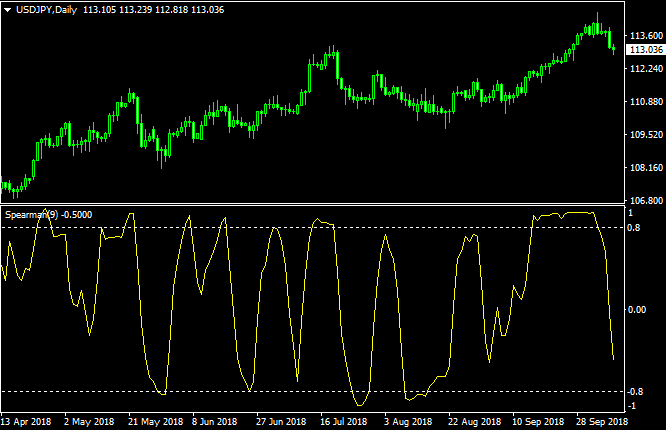Click the 27 Jun 2018 date label

(281, 422)
